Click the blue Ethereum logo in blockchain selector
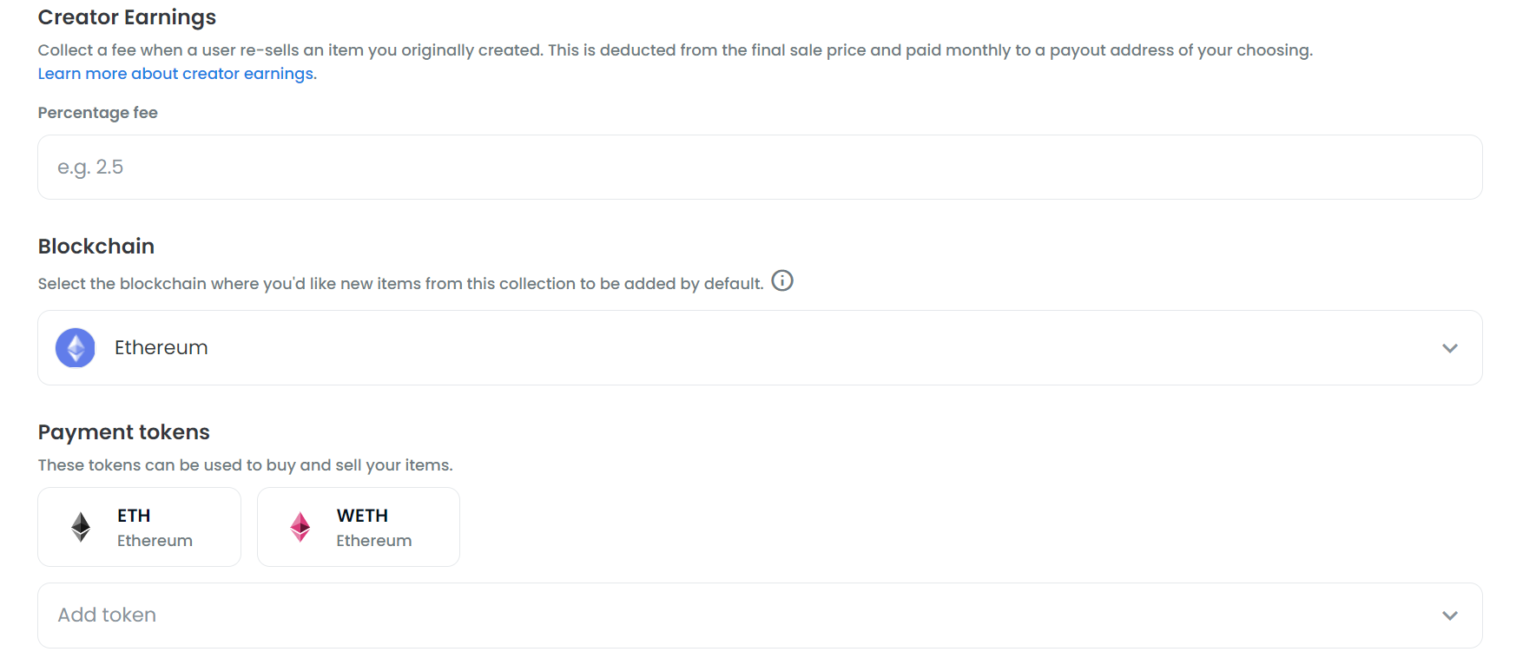 click(75, 348)
